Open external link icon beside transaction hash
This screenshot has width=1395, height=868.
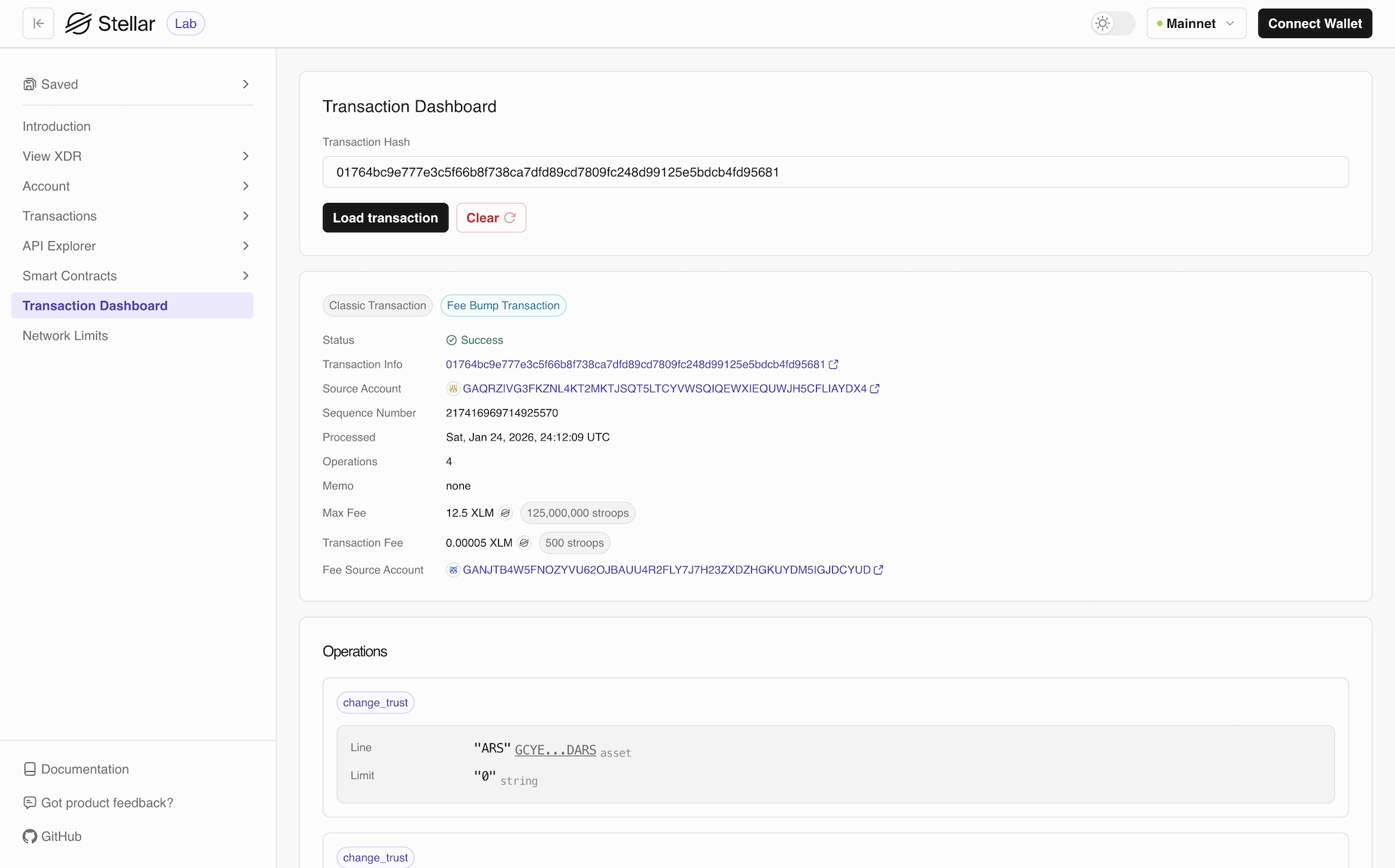pos(834,365)
